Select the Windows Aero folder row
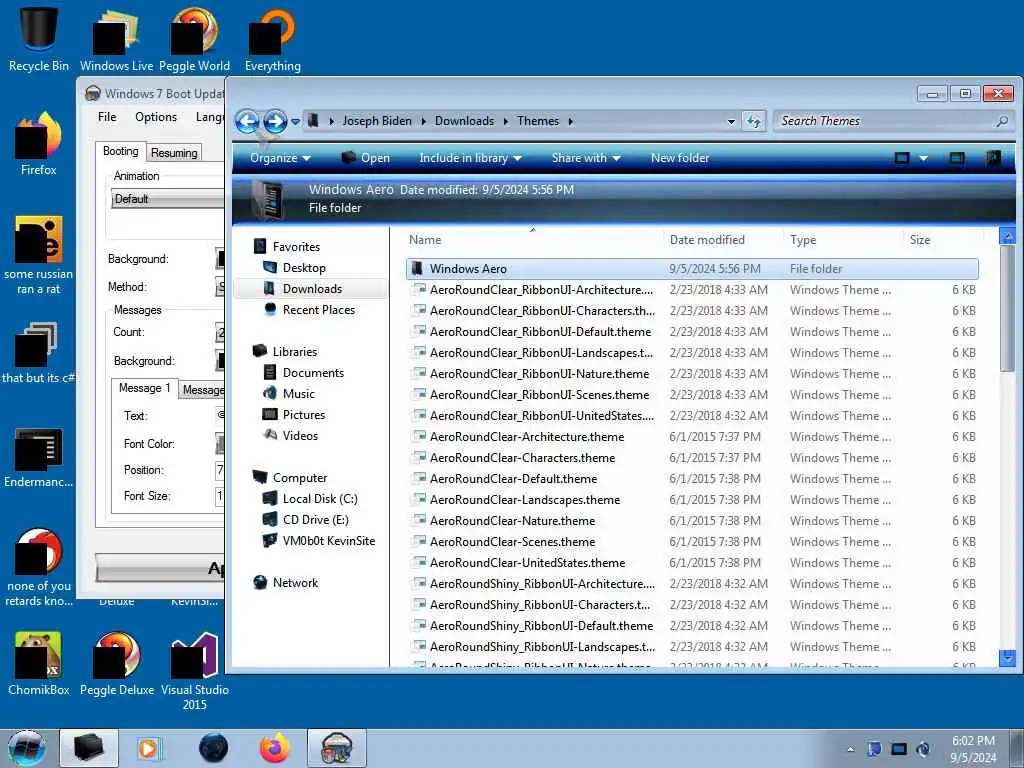This screenshot has width=1024, height=768. coord(692,268)
